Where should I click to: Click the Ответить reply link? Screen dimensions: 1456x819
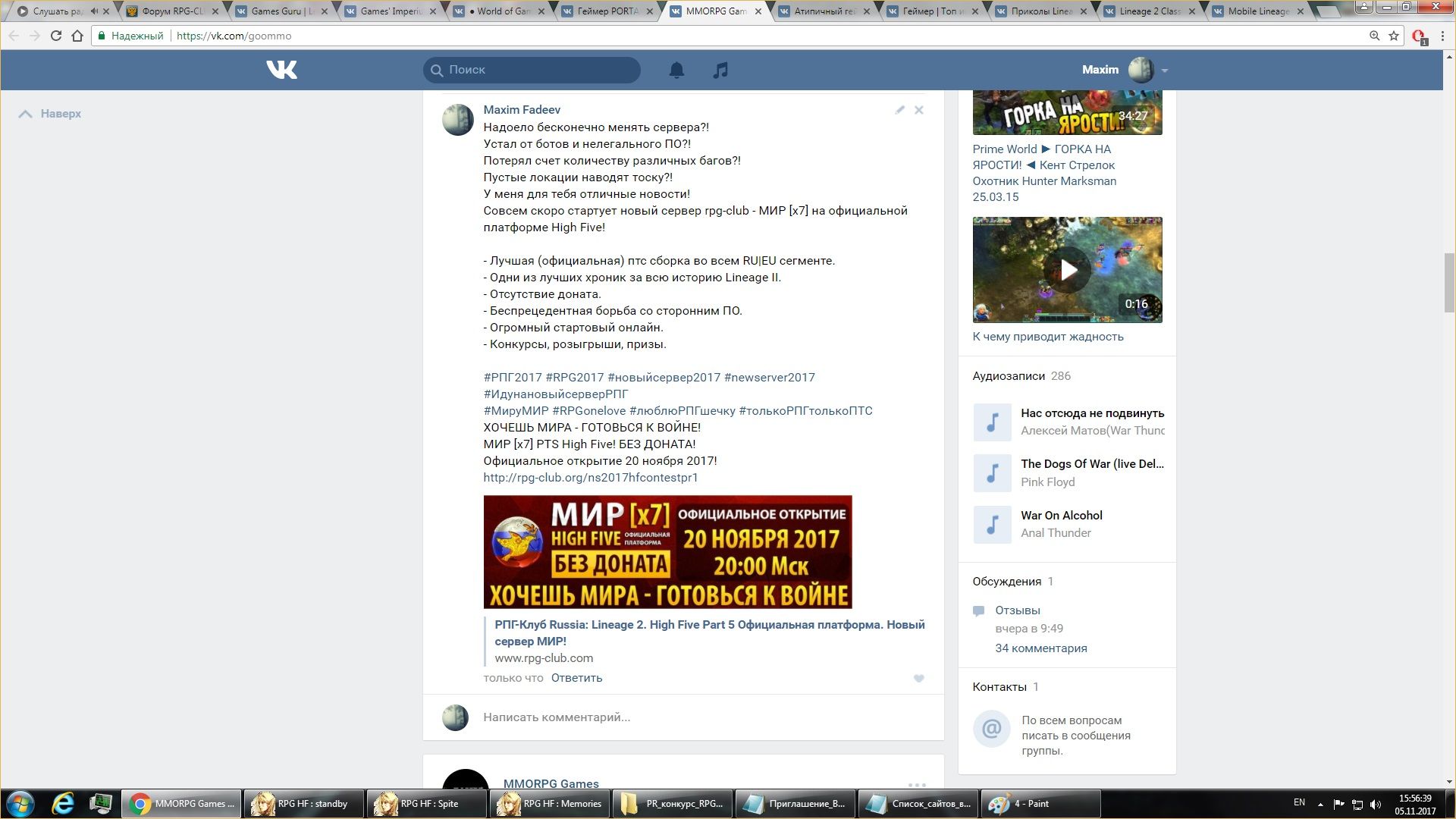[x=576, y=678]
